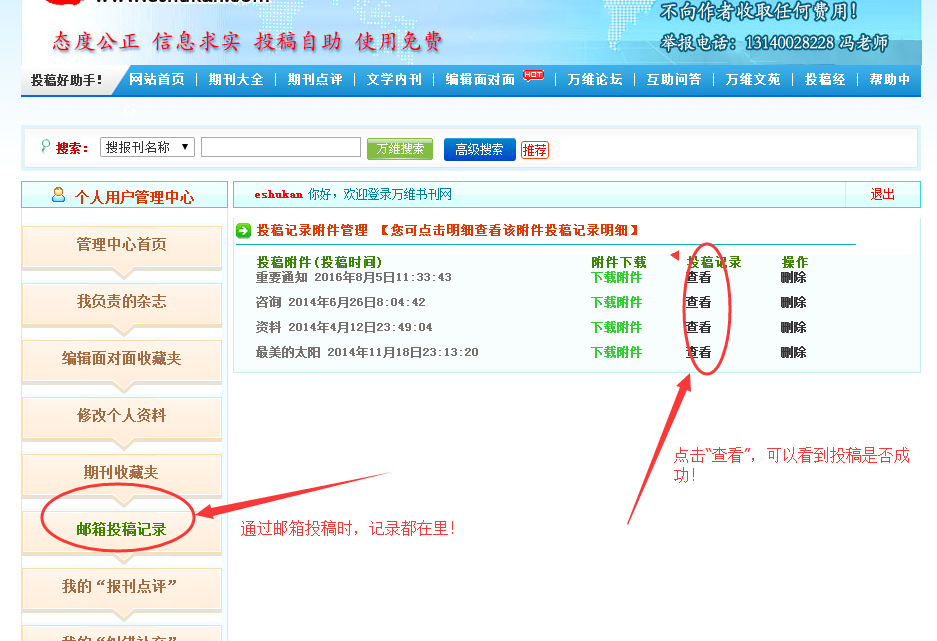Open 期刊大全 in the navigation bar
This screenshot has width=937, height=641.
[236, 80]
